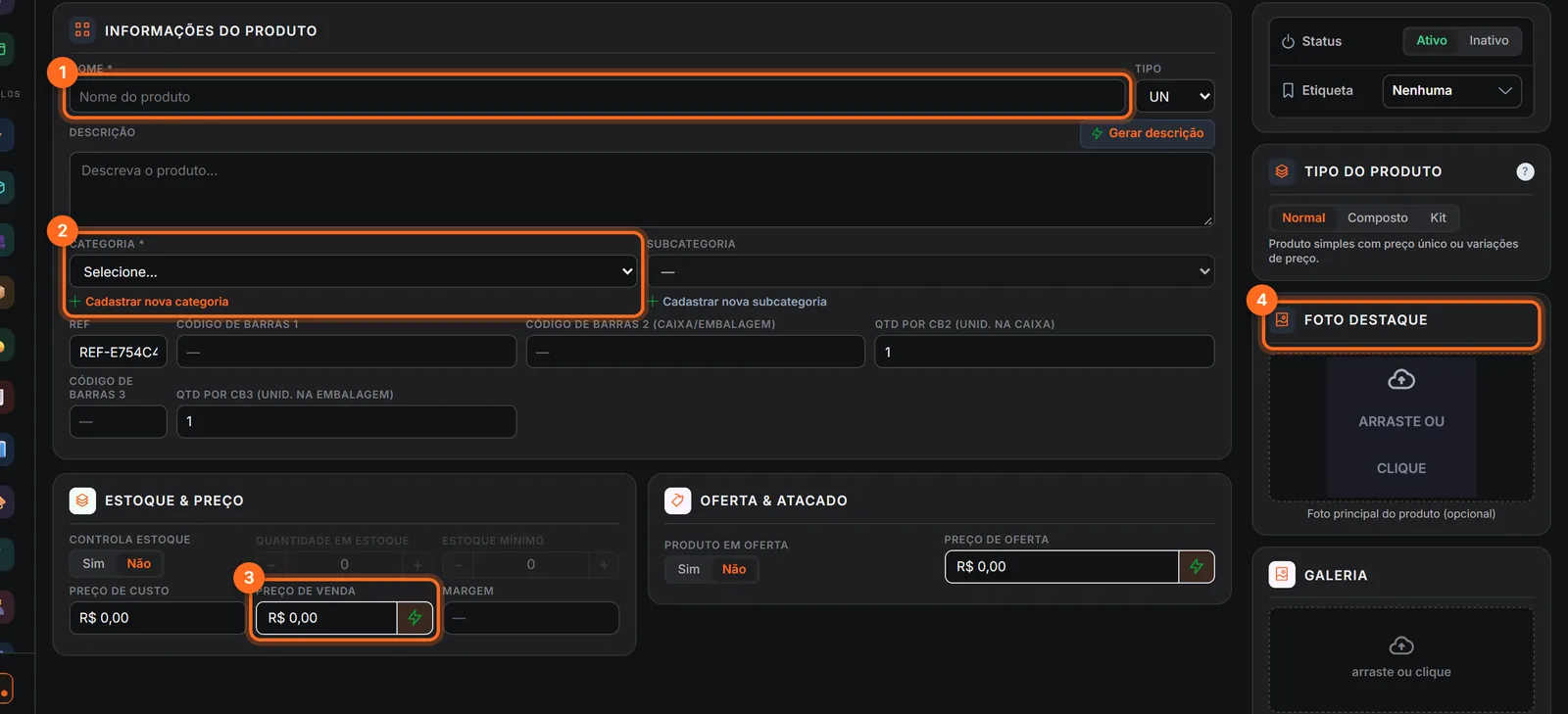
Task: Set status to Inativo
Action: (x=1489, y=40)
